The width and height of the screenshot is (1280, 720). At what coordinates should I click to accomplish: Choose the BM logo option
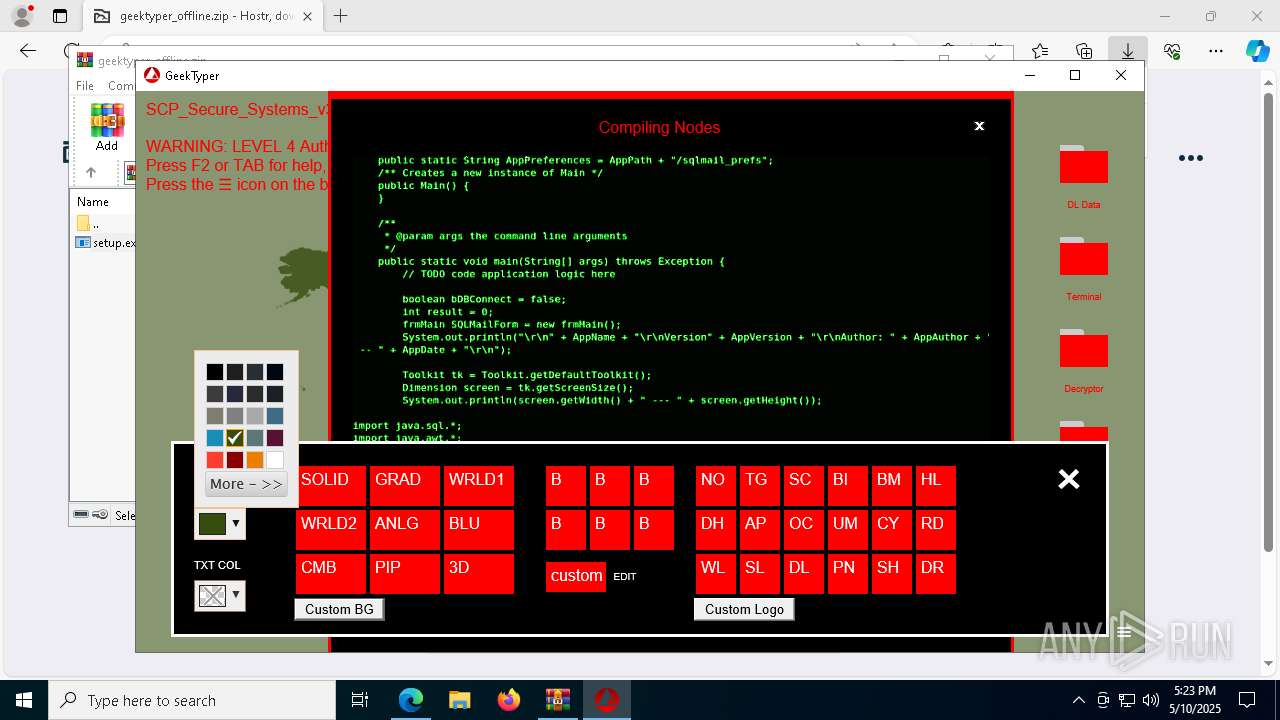[892, 485]
